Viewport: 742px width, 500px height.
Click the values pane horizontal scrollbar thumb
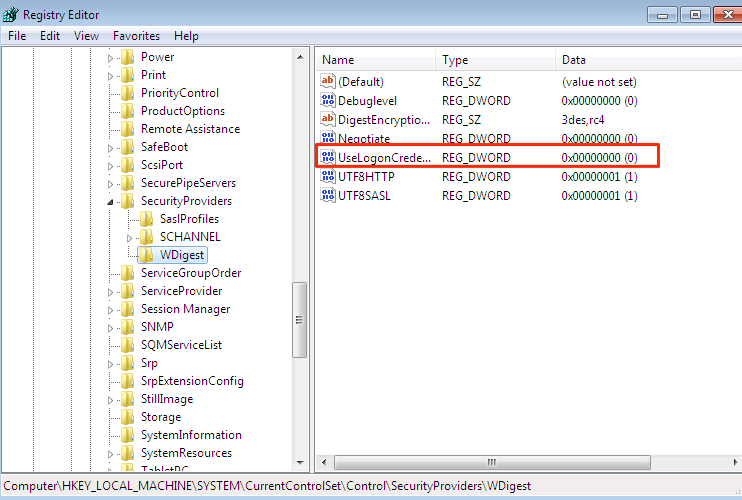(x=492, y=462)
